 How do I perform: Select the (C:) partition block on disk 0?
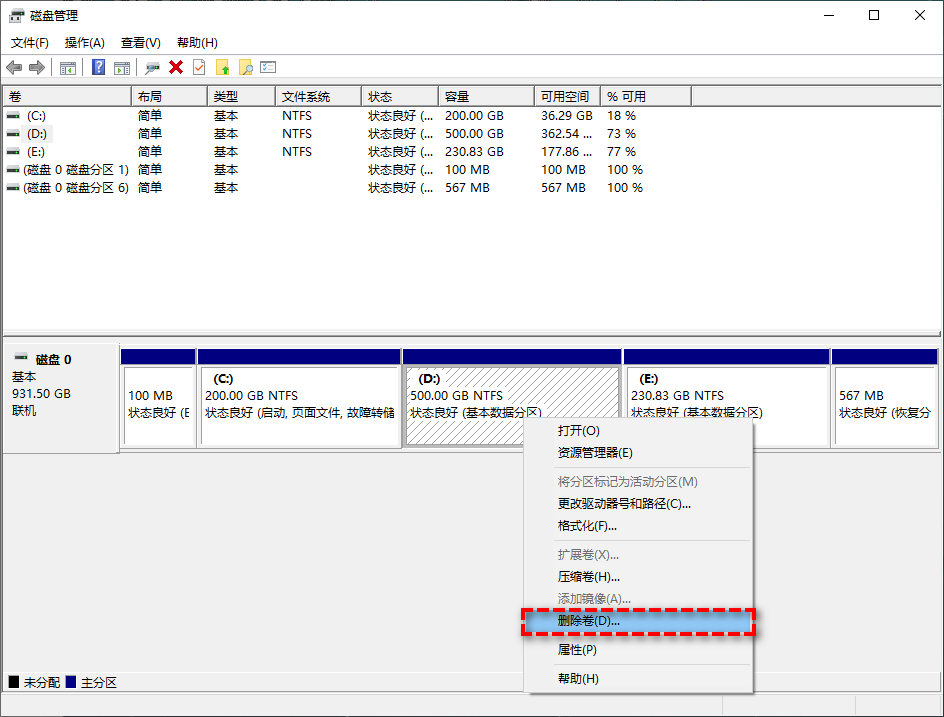(299, 405)
